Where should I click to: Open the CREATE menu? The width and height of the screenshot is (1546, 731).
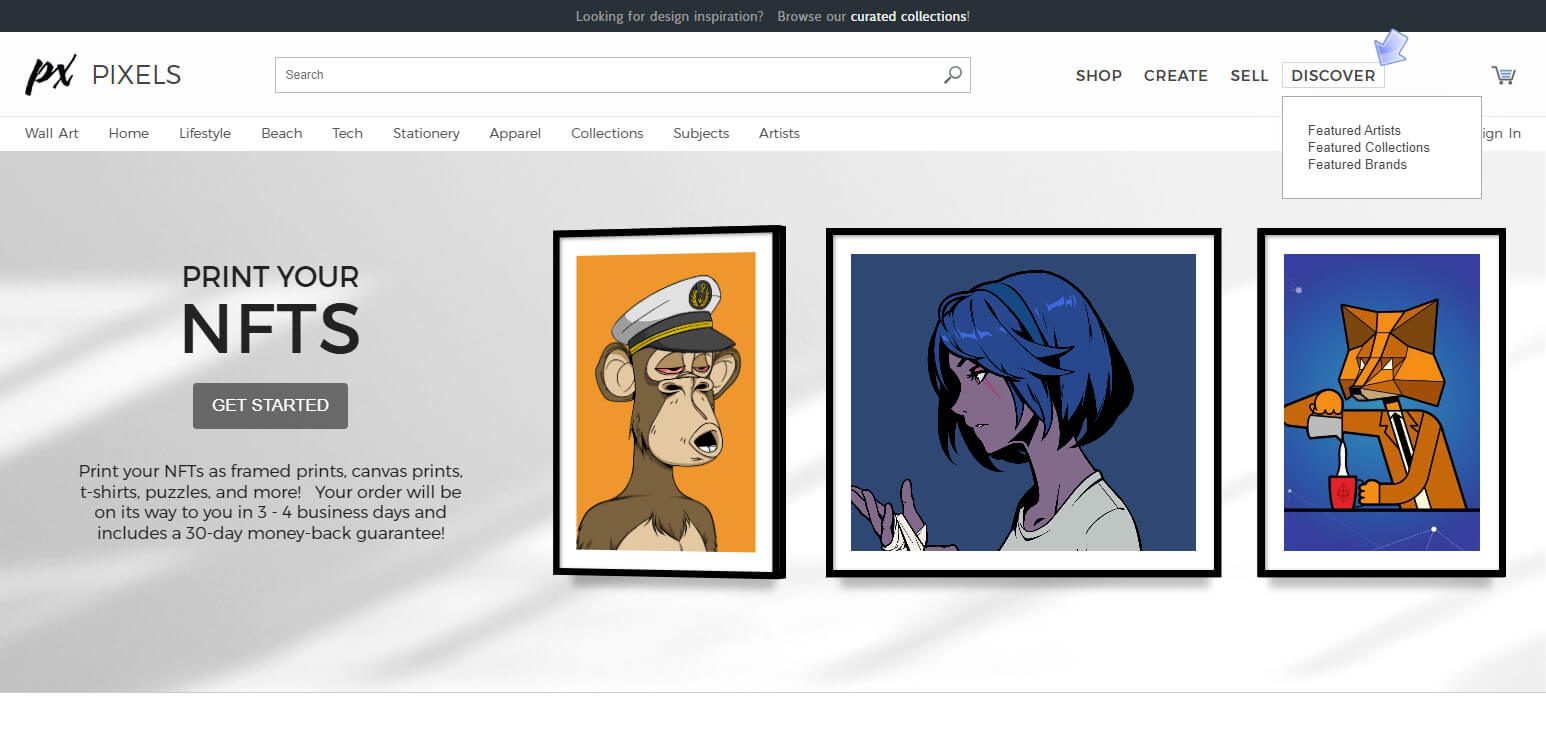tap(1176, 75)
